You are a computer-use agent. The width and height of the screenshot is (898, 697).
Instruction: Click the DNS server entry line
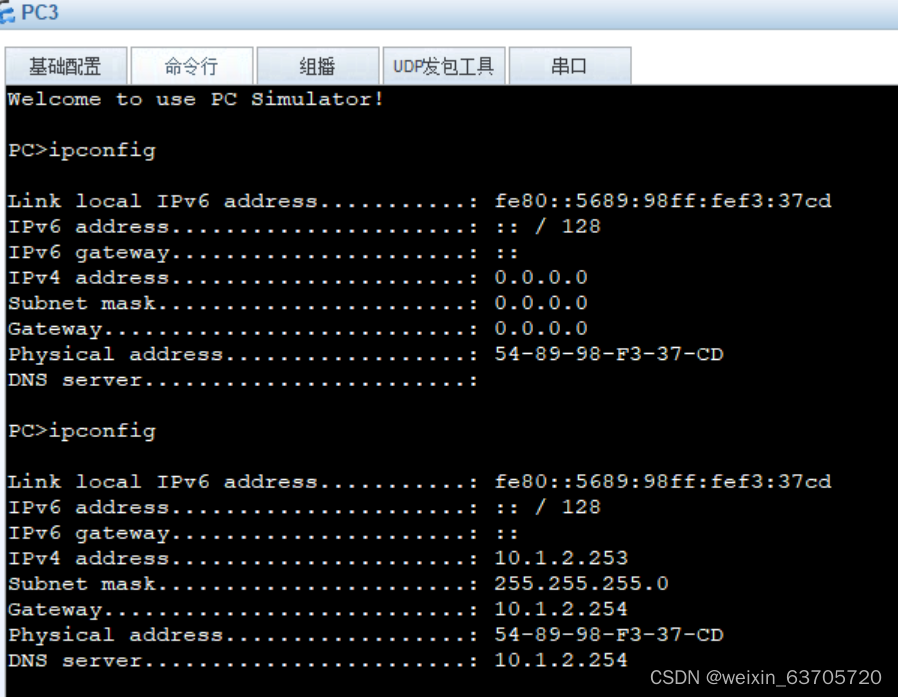pyautogui.click(x=300, y=660)
